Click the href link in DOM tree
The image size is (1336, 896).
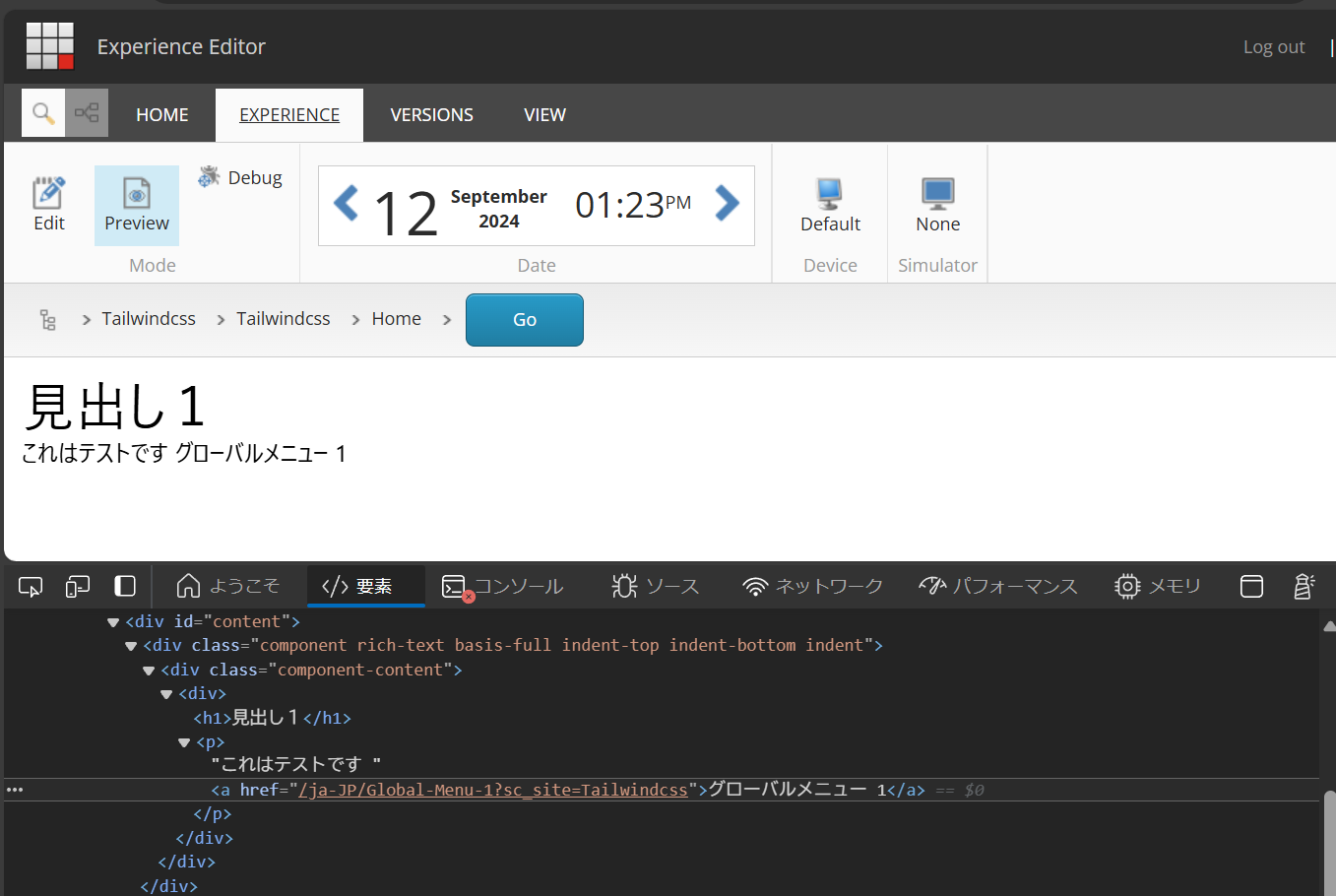coord(493,790)
